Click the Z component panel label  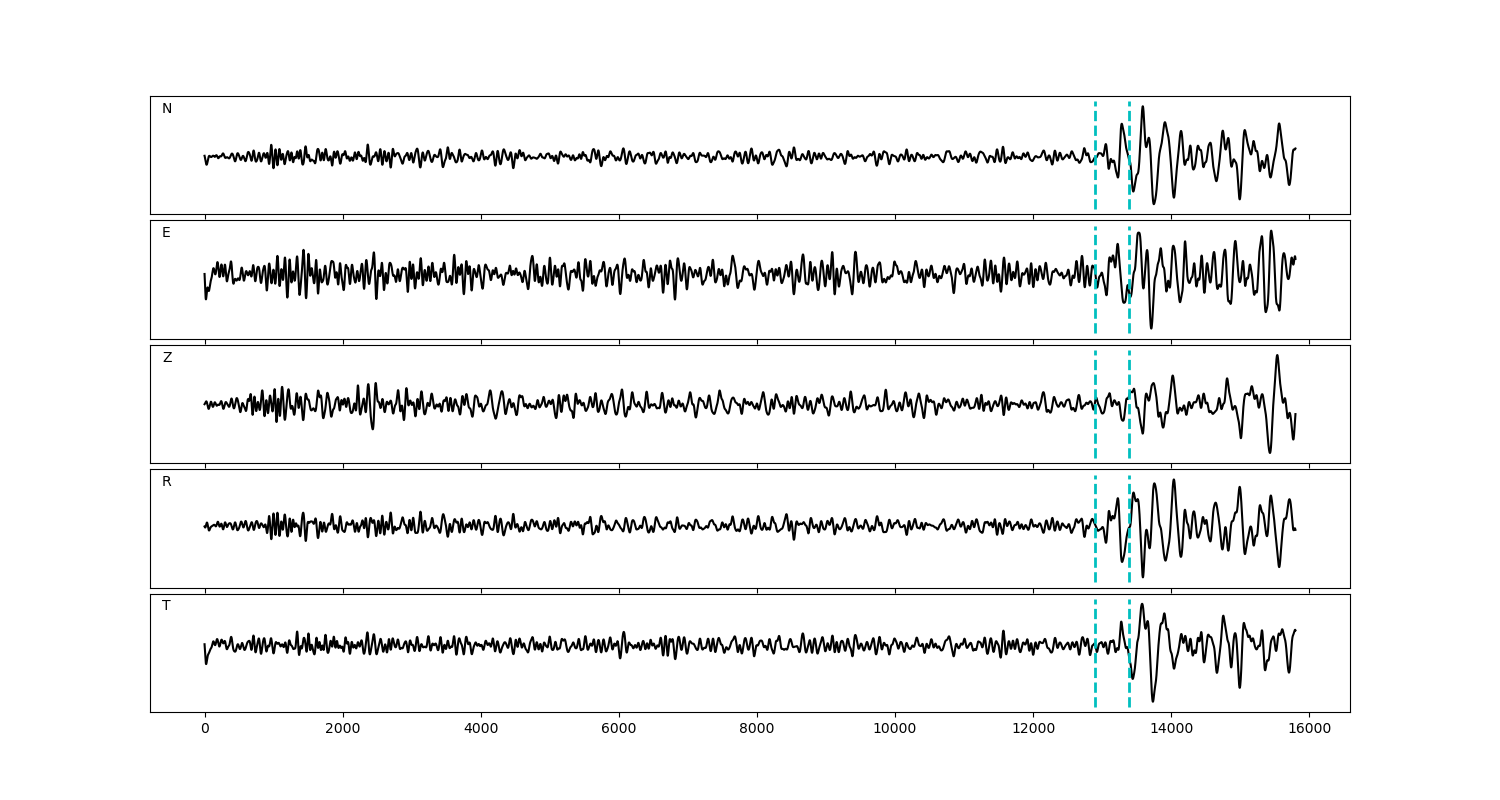pyautogui.click(x=167, y=358)
